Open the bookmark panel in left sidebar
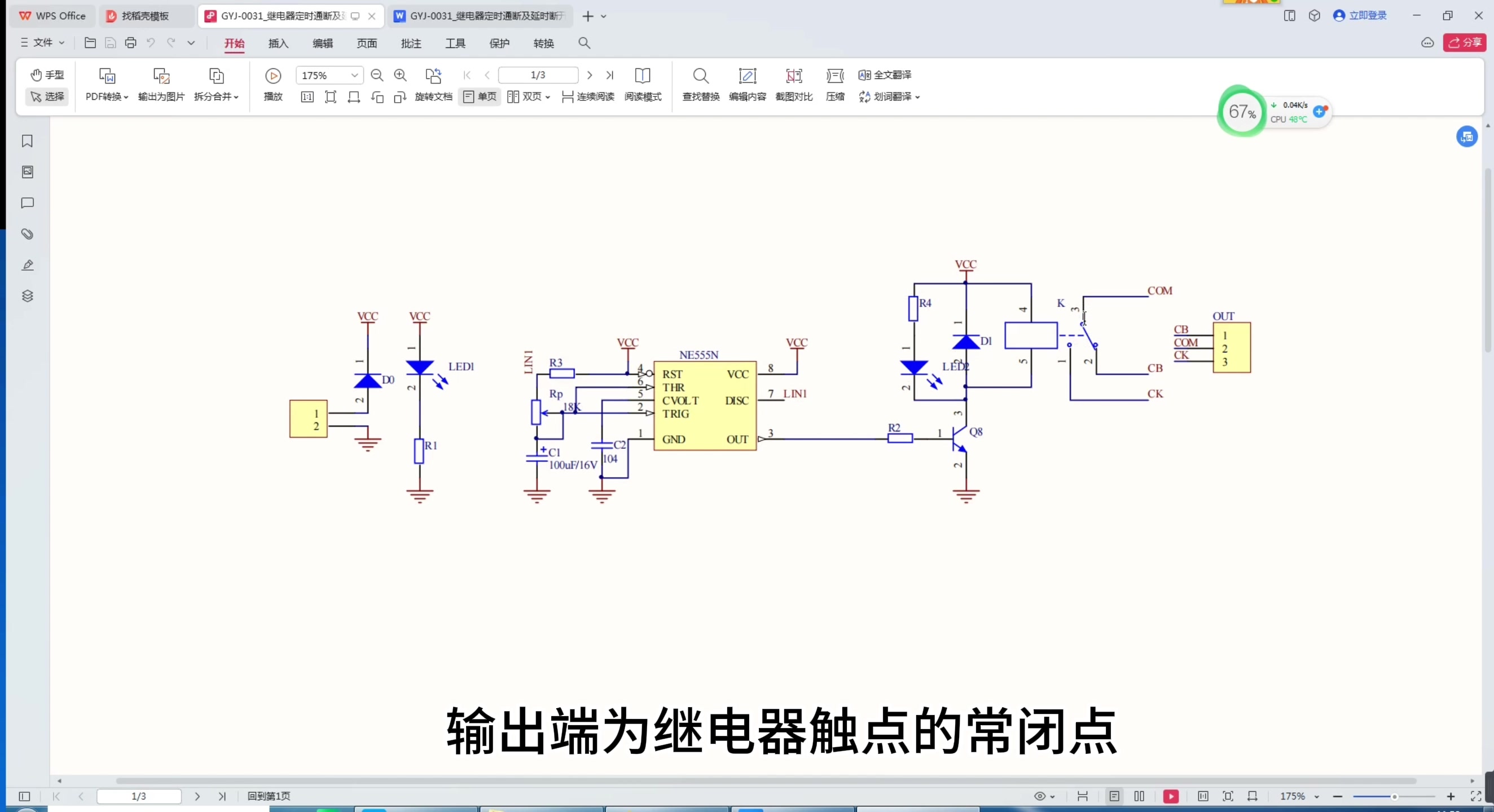Screen dimensions: 1494x812 click(27, 141)
